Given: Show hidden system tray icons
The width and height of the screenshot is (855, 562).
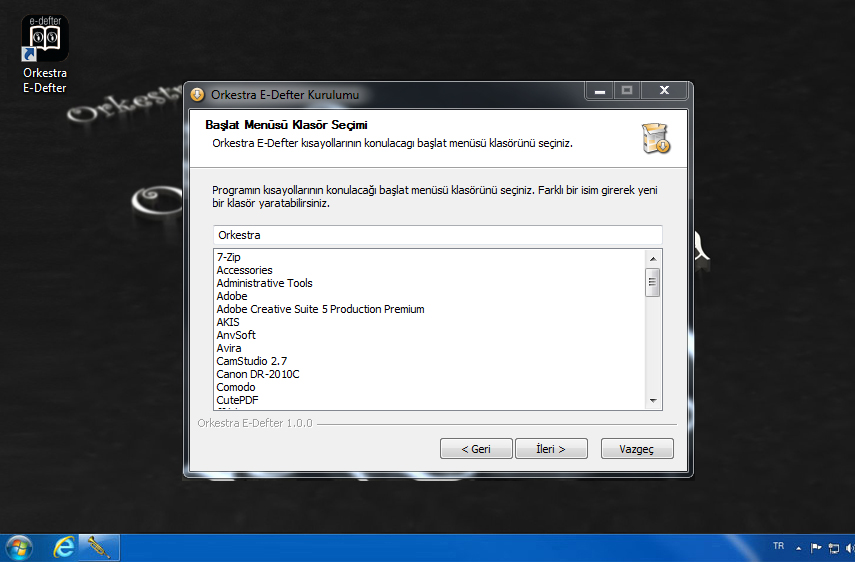Looking at the screenshot, I should 798,548.
